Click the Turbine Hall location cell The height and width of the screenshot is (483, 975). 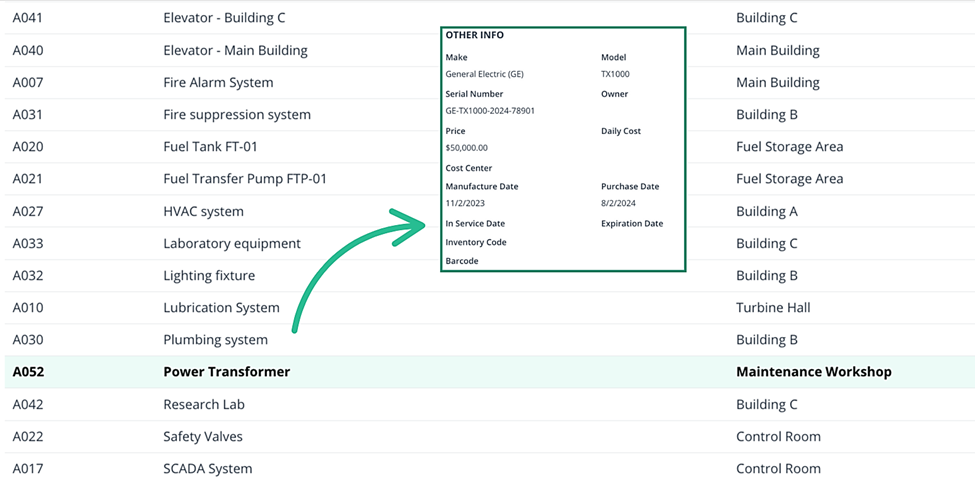click(x=773, y=308)
